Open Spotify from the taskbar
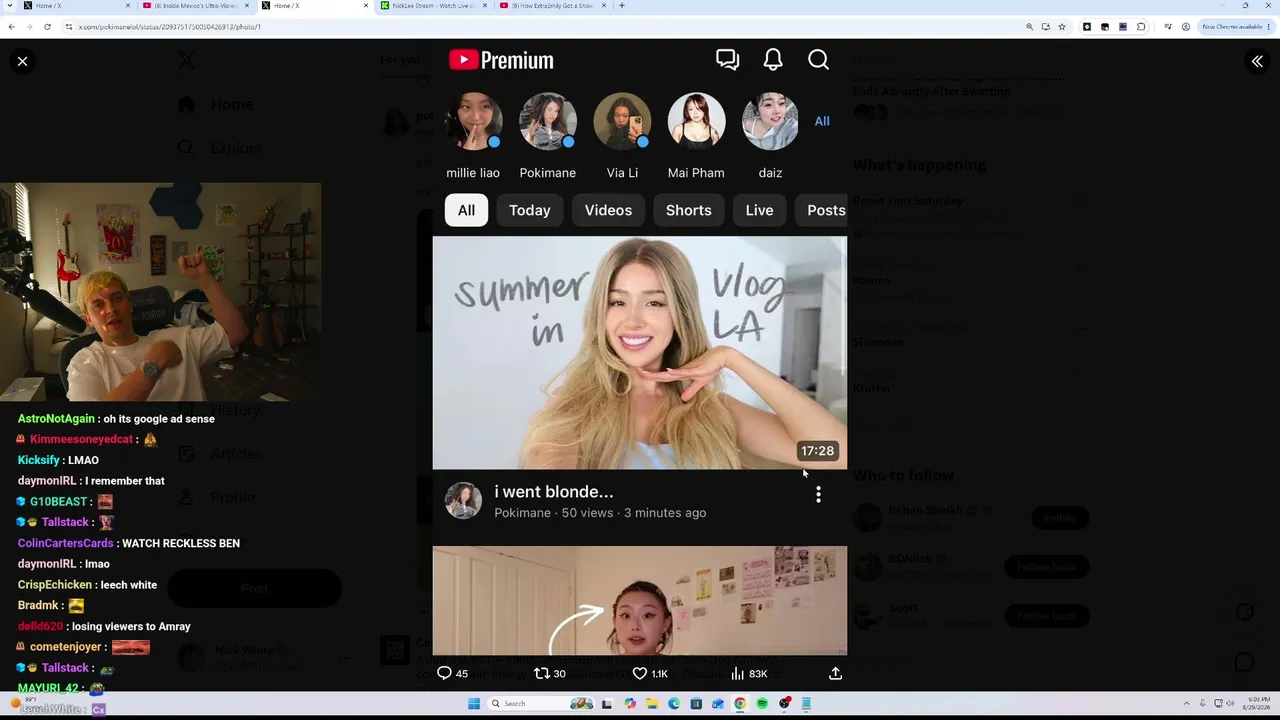Image resolution: width=1280 pixels, height=720 pixels. (x=762, y=704)
